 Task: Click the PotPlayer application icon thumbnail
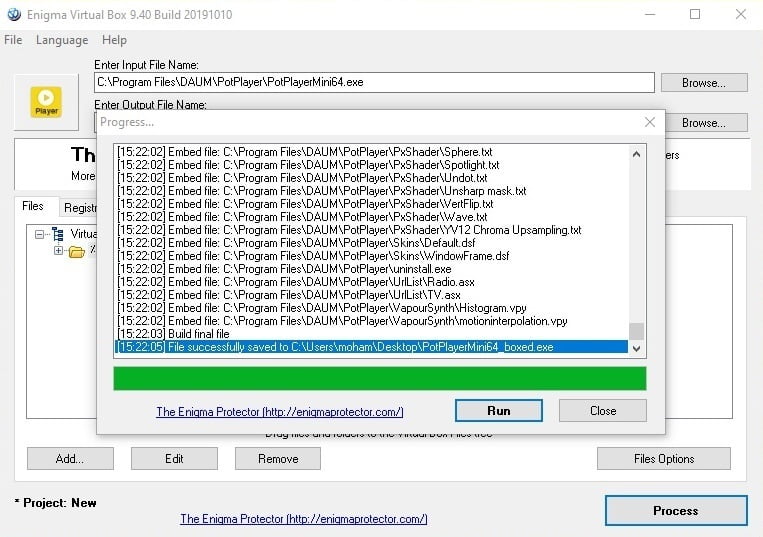pyautogui.click(x=46, y=102)
